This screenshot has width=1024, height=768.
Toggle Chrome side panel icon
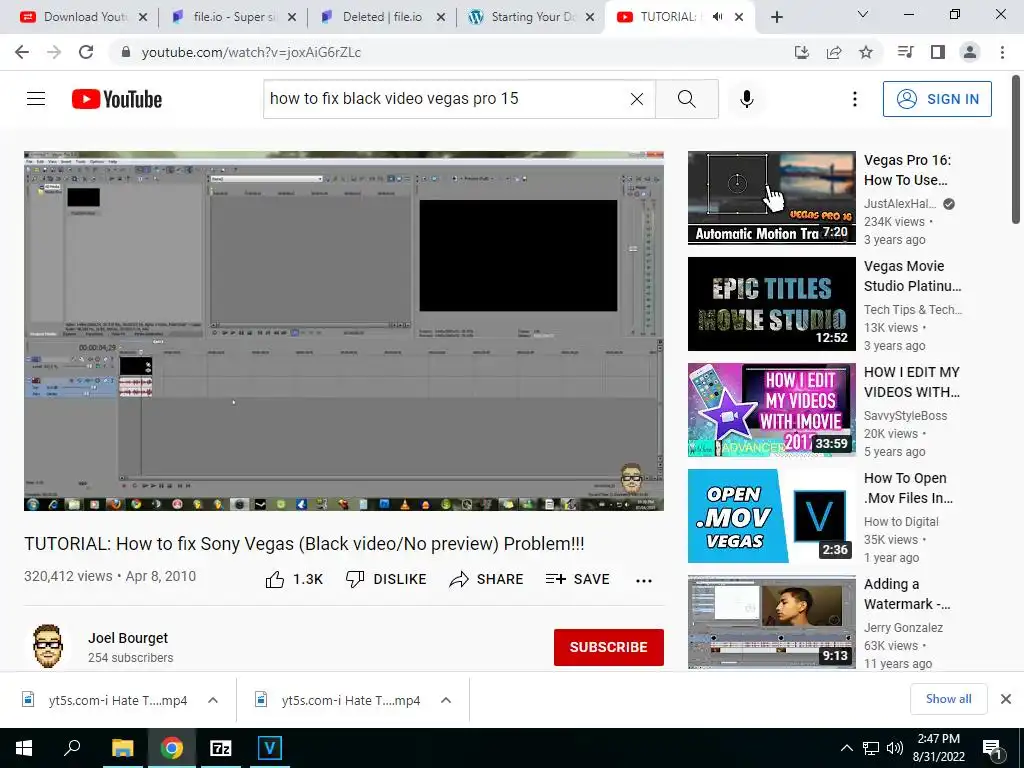click(x=938, y=52)
